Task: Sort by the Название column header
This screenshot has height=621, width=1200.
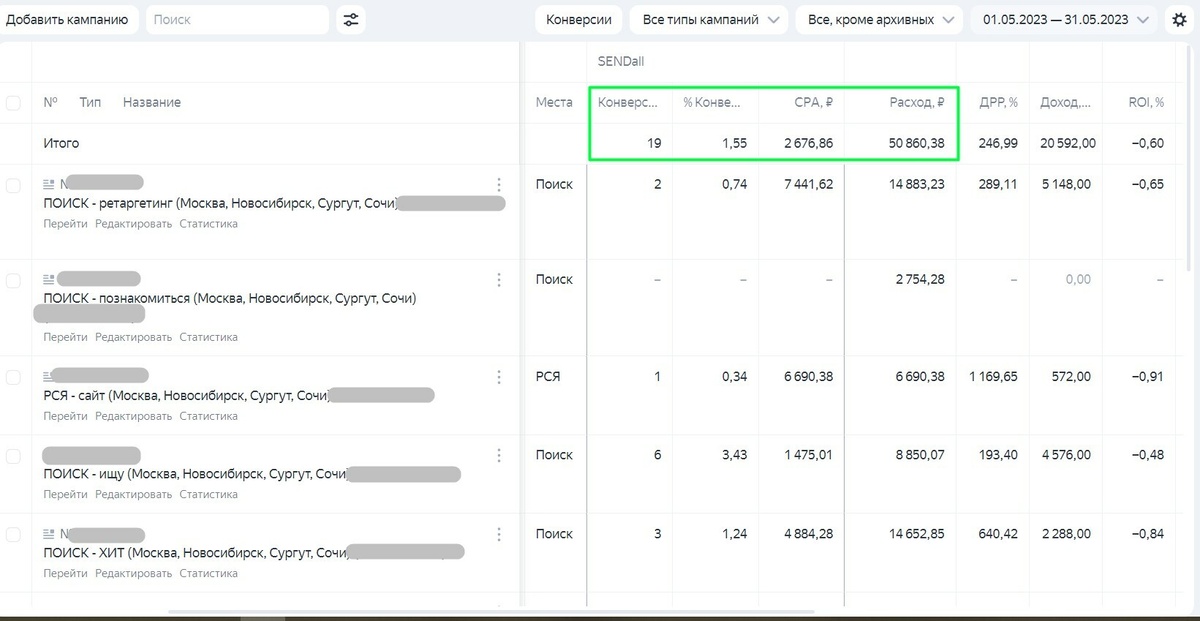Action: [x=152, y=102]
